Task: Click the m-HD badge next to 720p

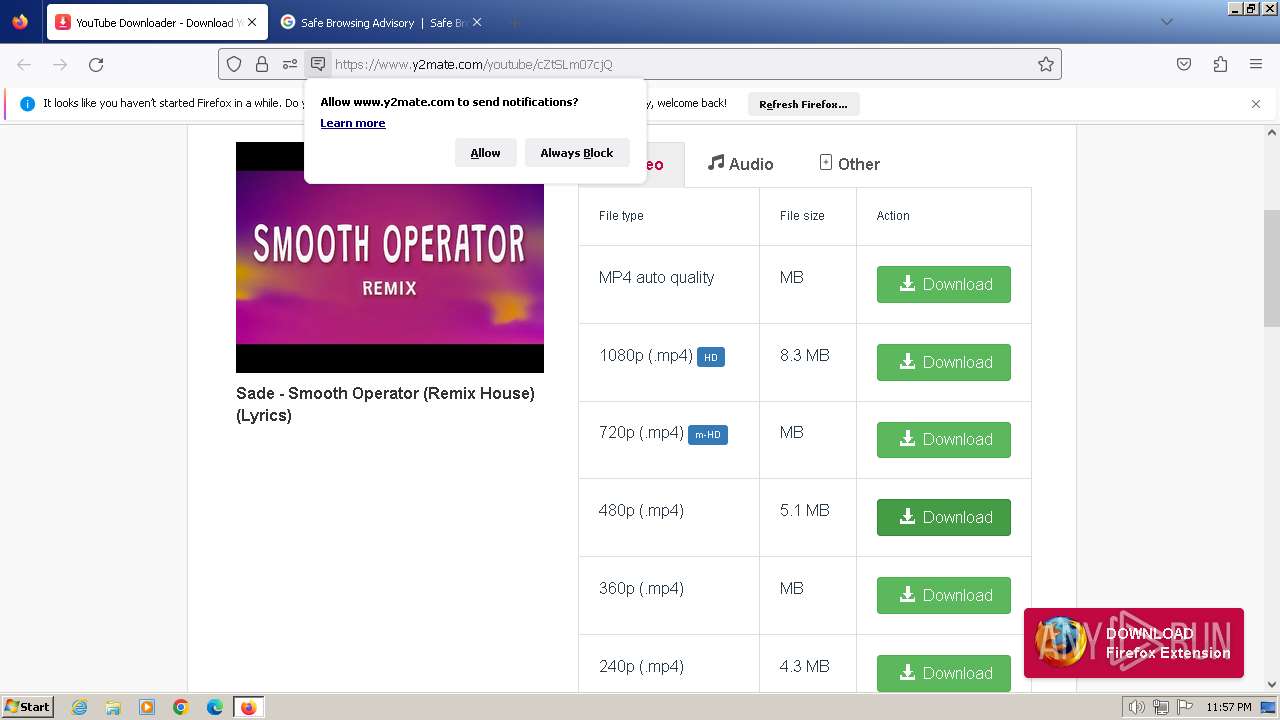Action: [708, 435]
